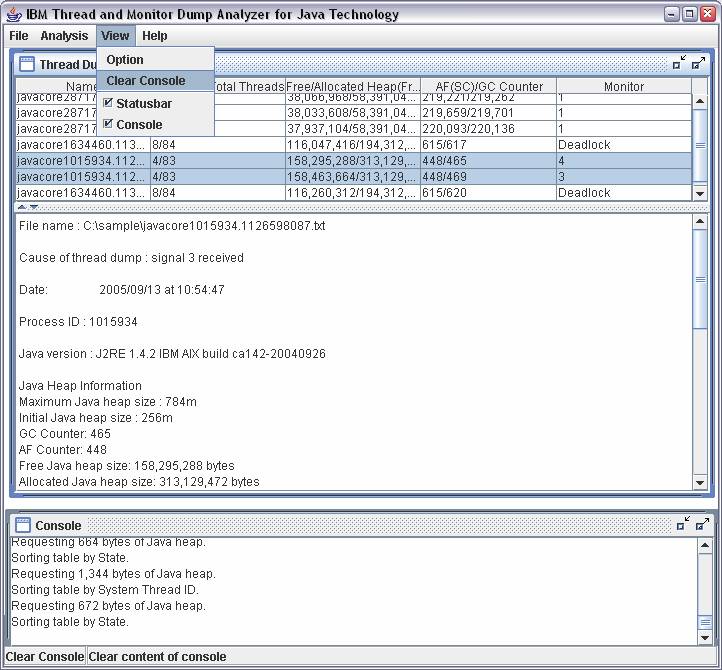This screenshot has width=722, height=670.
Task: Open the Analysis menu
Action: click(x=64, y=36)
